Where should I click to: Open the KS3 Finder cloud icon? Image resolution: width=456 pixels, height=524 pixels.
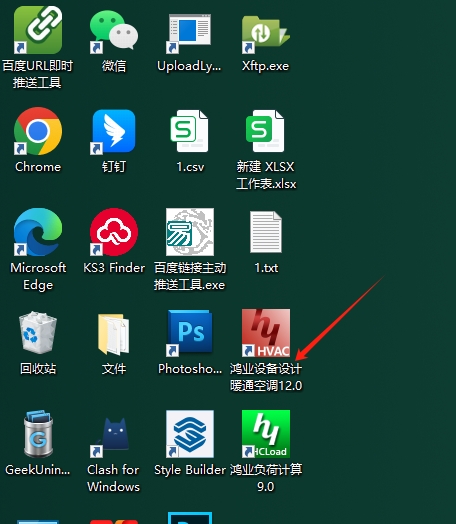click(114, 232)
